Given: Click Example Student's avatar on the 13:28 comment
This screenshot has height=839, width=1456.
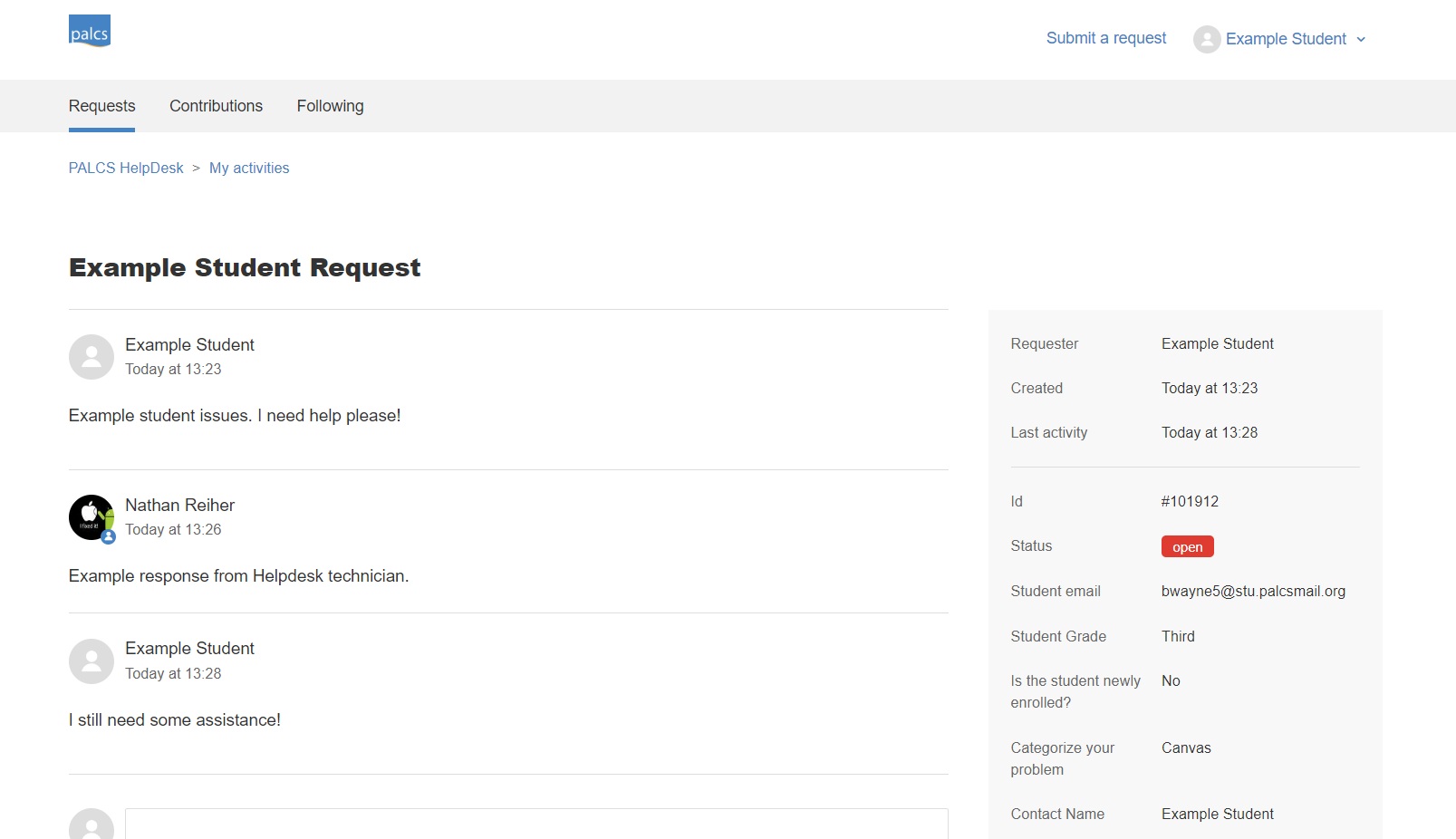Looking at the screenshot, I should [91, 661].
